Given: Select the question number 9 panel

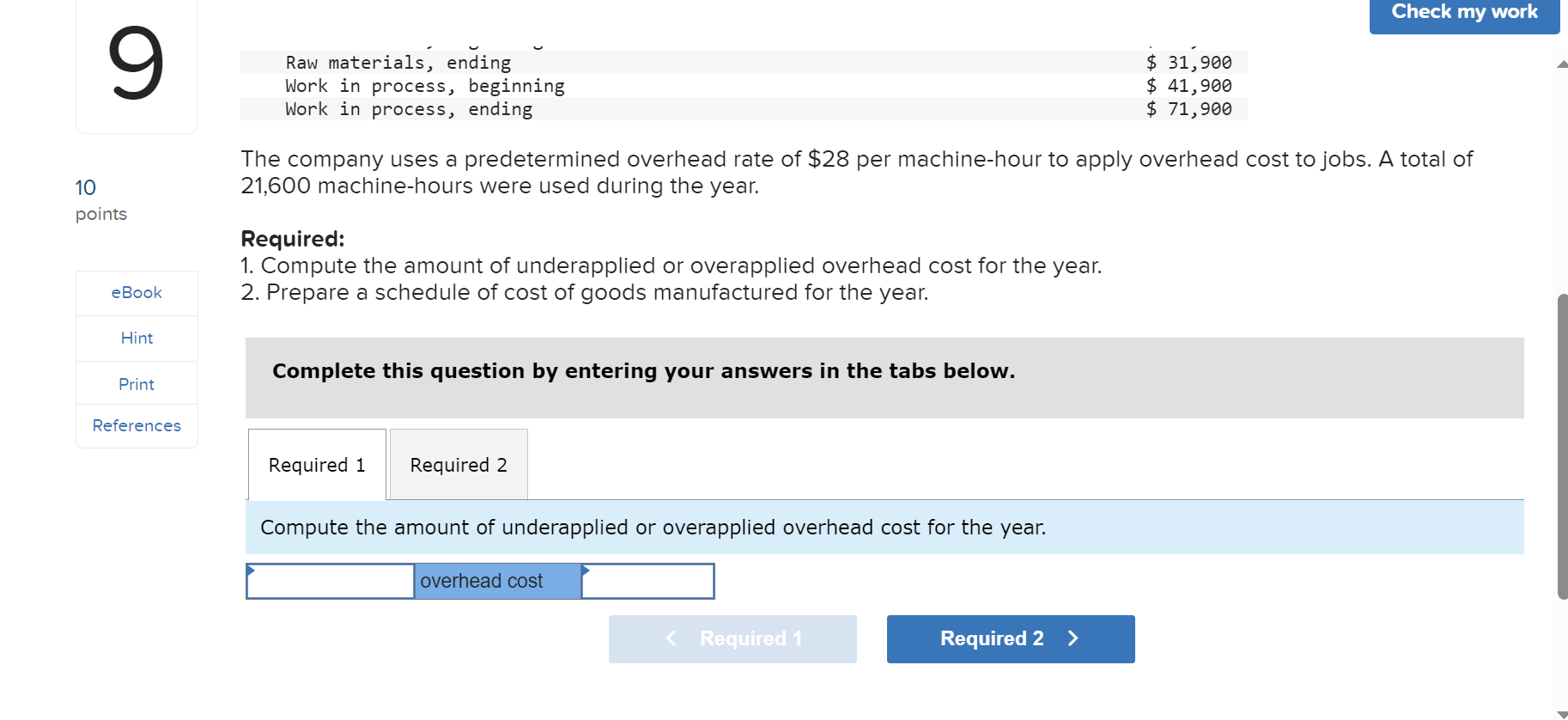Looking at the screenshot, I should [136, 66].
